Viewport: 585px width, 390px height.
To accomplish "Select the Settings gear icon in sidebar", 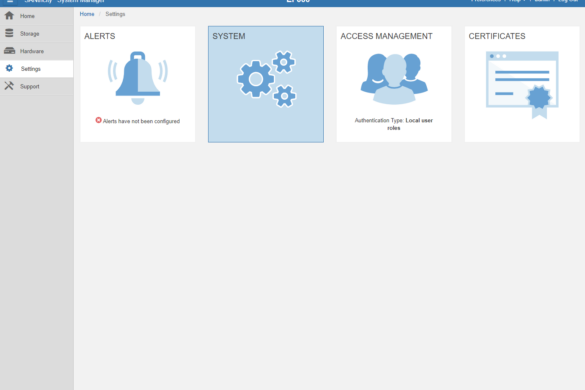I will coord(9,68).
